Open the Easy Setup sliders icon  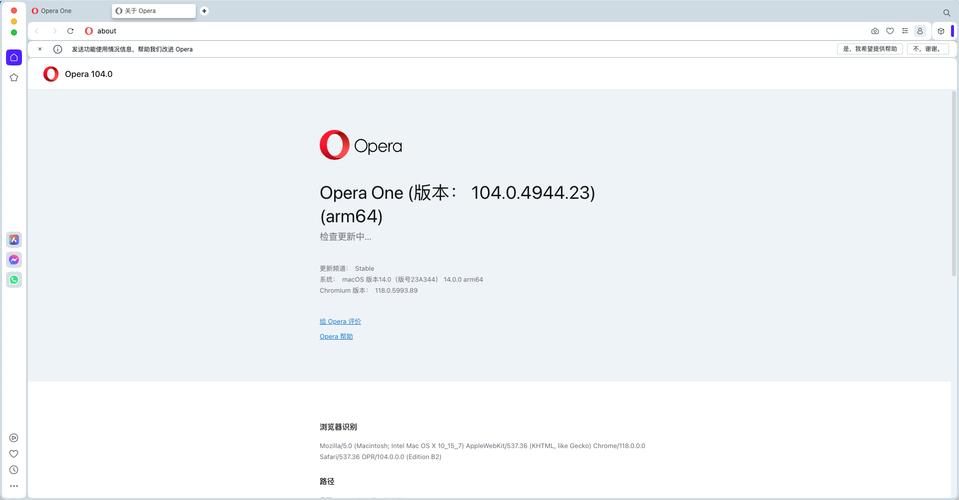pos(905,31)
